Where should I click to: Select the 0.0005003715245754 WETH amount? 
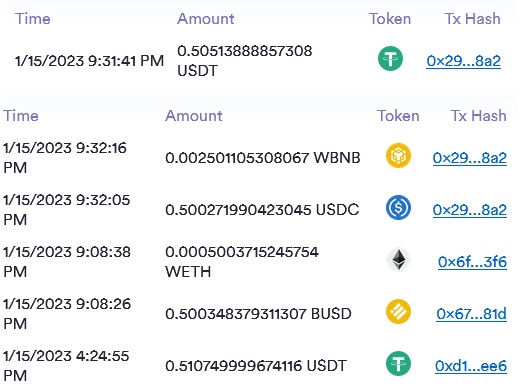point(242,262)
